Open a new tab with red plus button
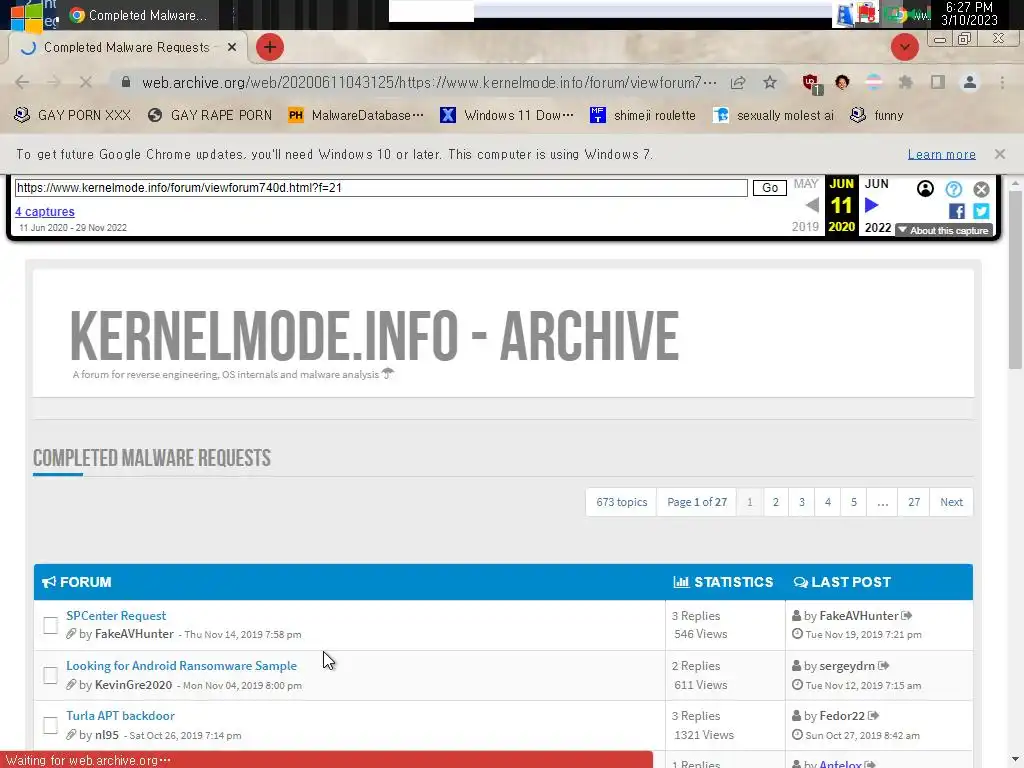Screen dimensions: 1024x768 [x=270, y=47]
